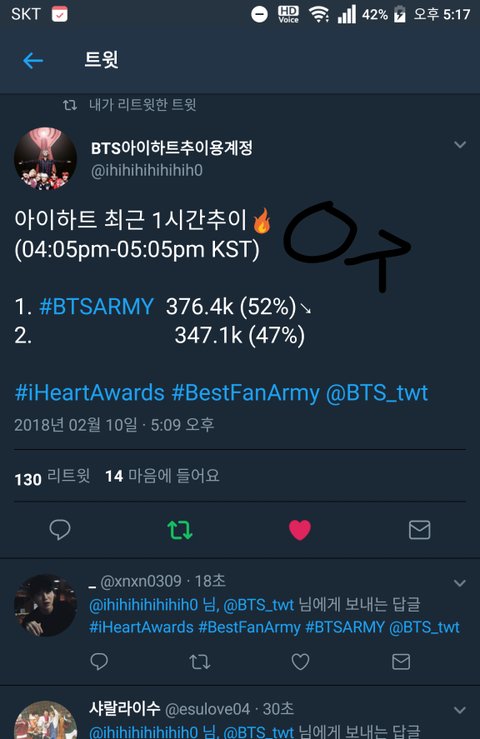Tap the #iHeartAwards hashtag in main tweet
This screenshot has width=480, height=739.
pyautogui.click(x=90, y=393)
